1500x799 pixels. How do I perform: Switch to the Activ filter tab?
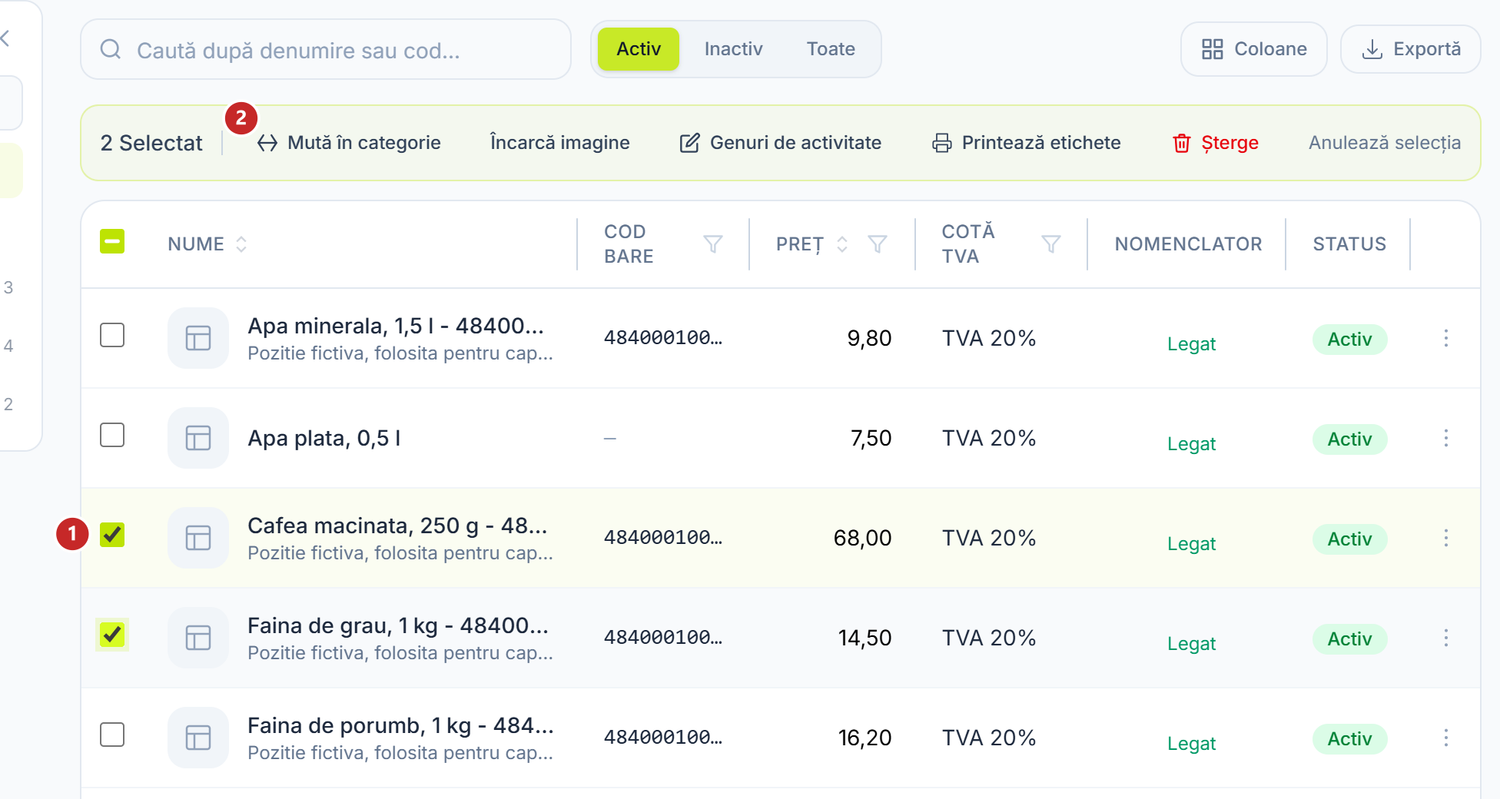pos(638,49)
